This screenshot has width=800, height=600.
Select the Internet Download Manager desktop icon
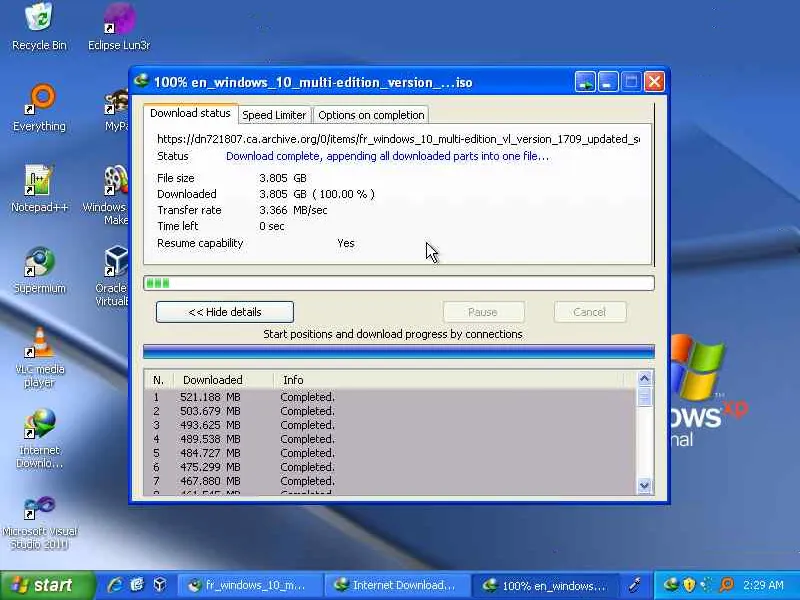[x=39, y=438]
